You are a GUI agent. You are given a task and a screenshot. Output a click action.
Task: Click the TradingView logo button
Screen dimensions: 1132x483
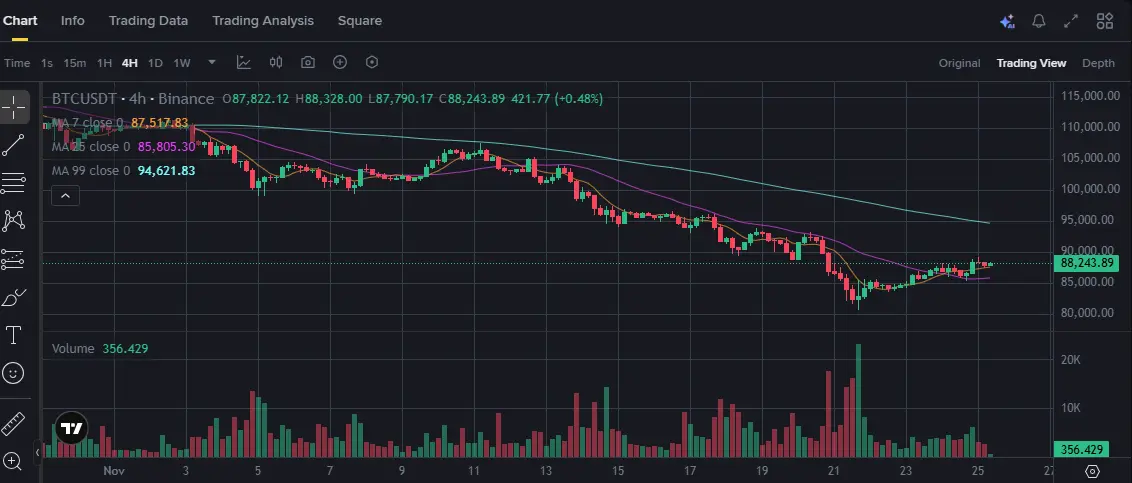click(x=71, y=429)
